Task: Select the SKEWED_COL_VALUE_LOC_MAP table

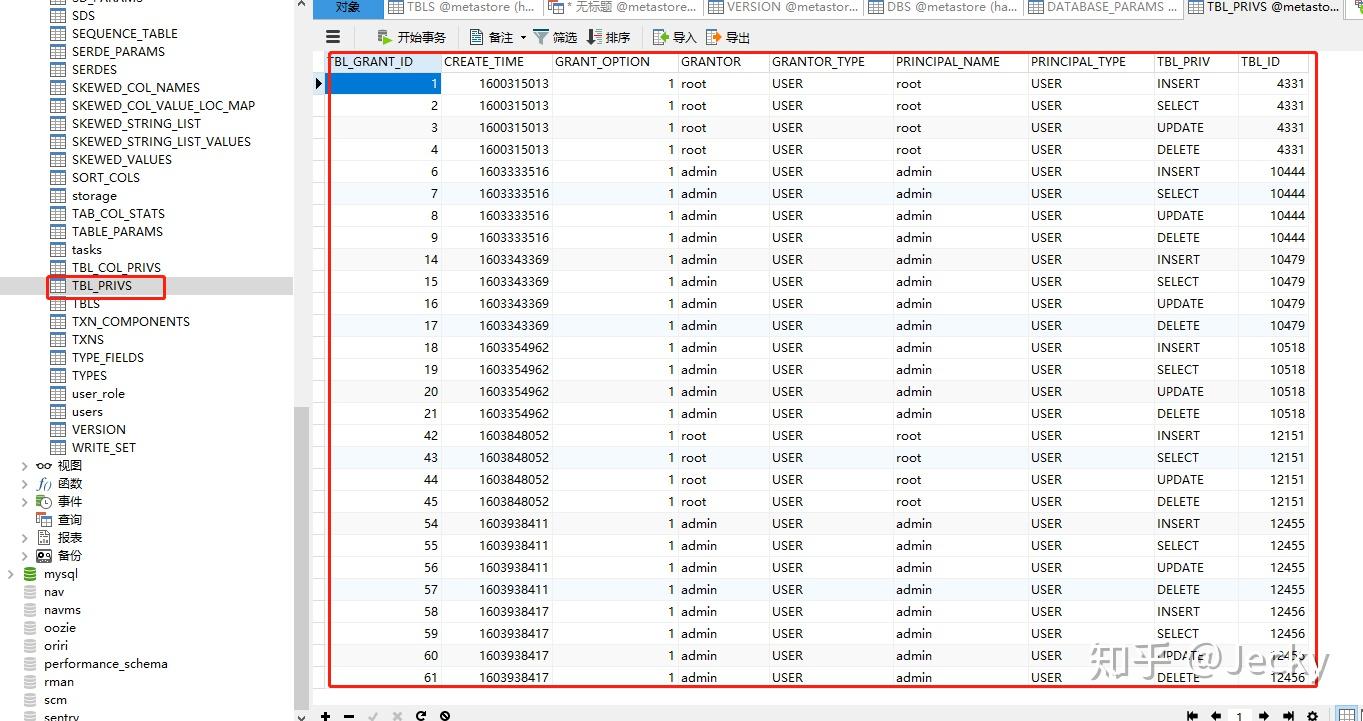Action: pos(163,105)
